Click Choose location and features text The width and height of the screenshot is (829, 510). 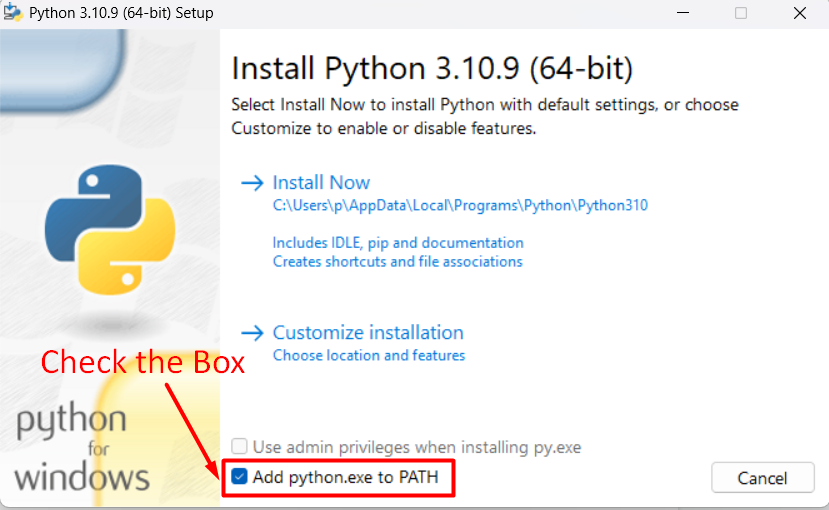click(x=369, y=355)
